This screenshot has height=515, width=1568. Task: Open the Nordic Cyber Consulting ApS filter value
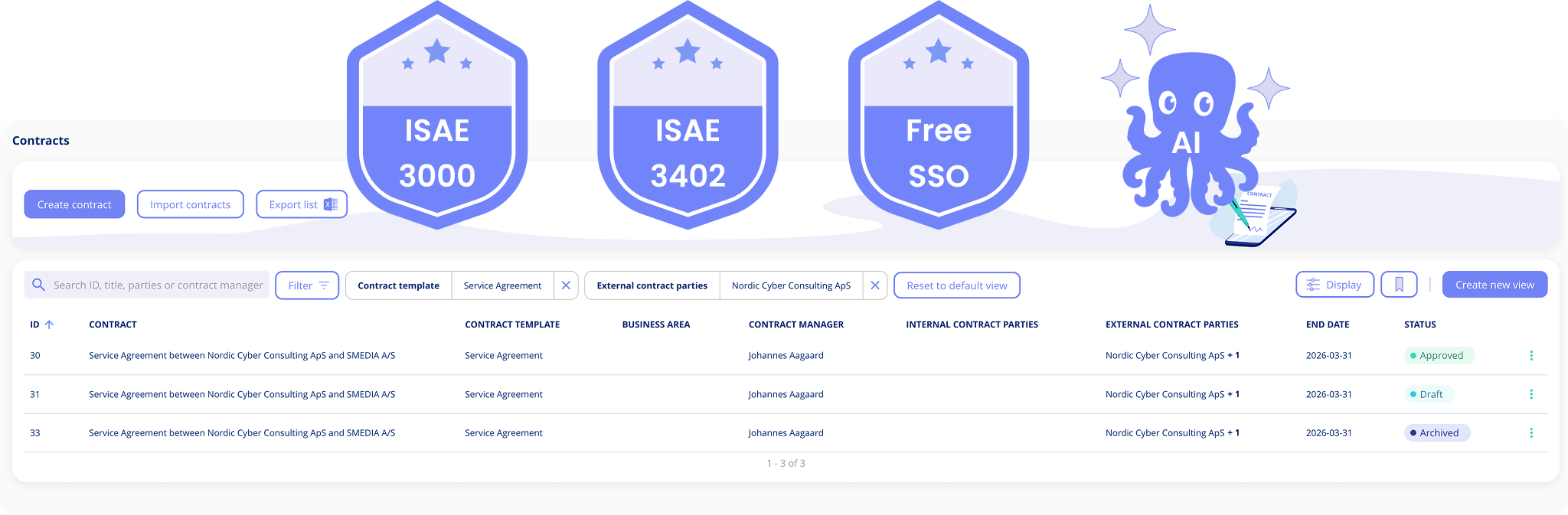(x=791, y=285)
